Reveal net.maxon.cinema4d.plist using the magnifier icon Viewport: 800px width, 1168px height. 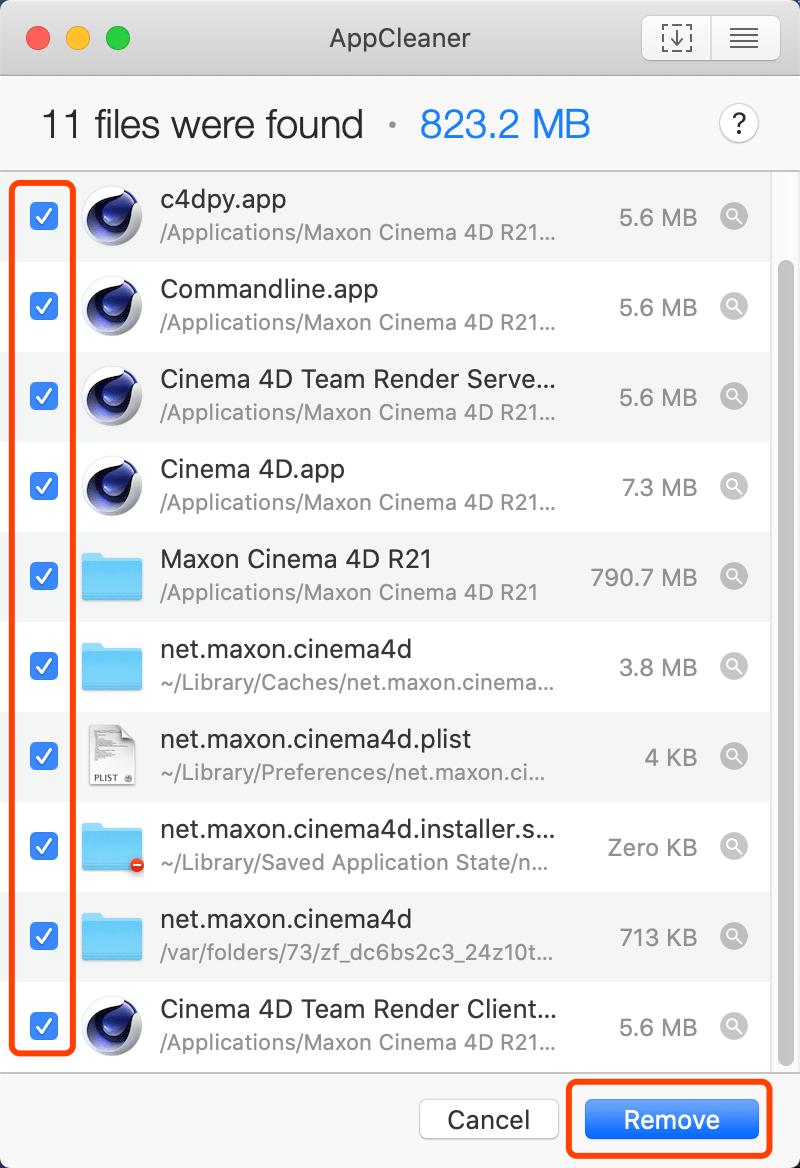tap(734, 756)
